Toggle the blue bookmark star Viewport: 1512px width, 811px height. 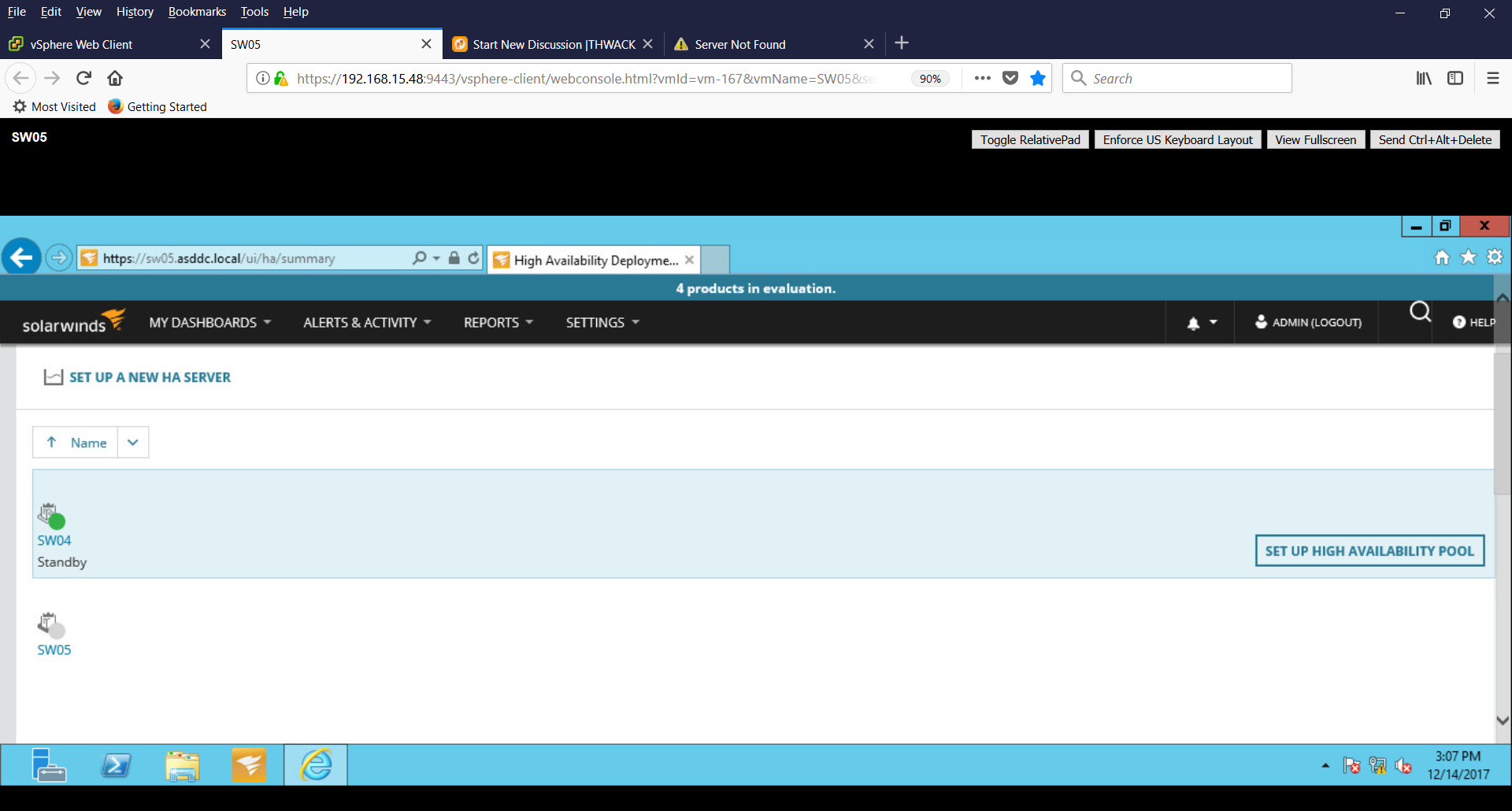tap(1038, 78)
